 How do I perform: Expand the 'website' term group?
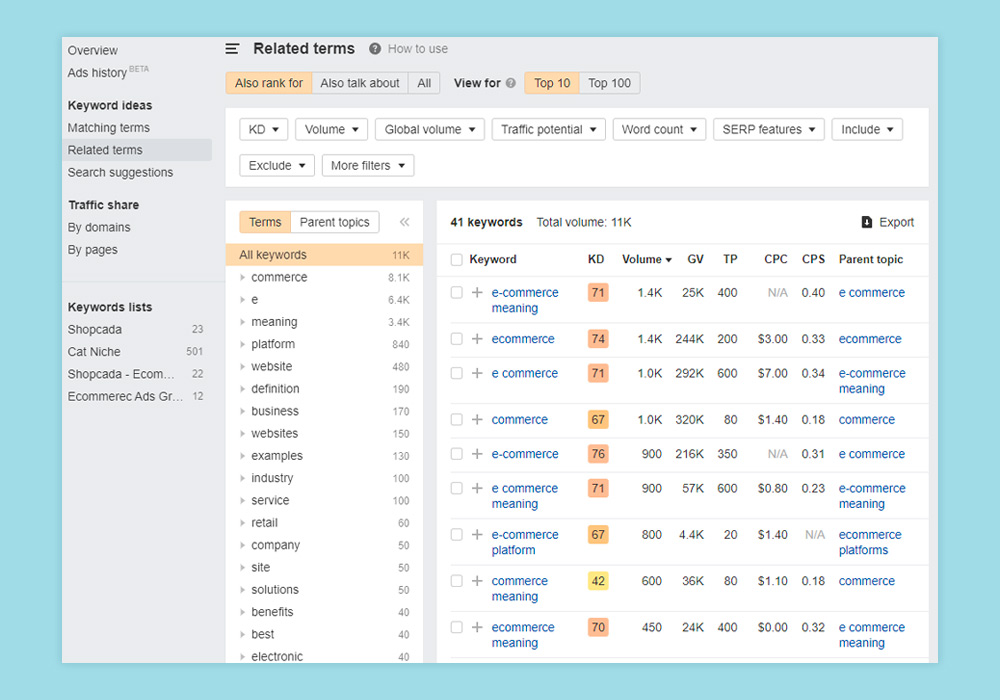coord(242,367)
